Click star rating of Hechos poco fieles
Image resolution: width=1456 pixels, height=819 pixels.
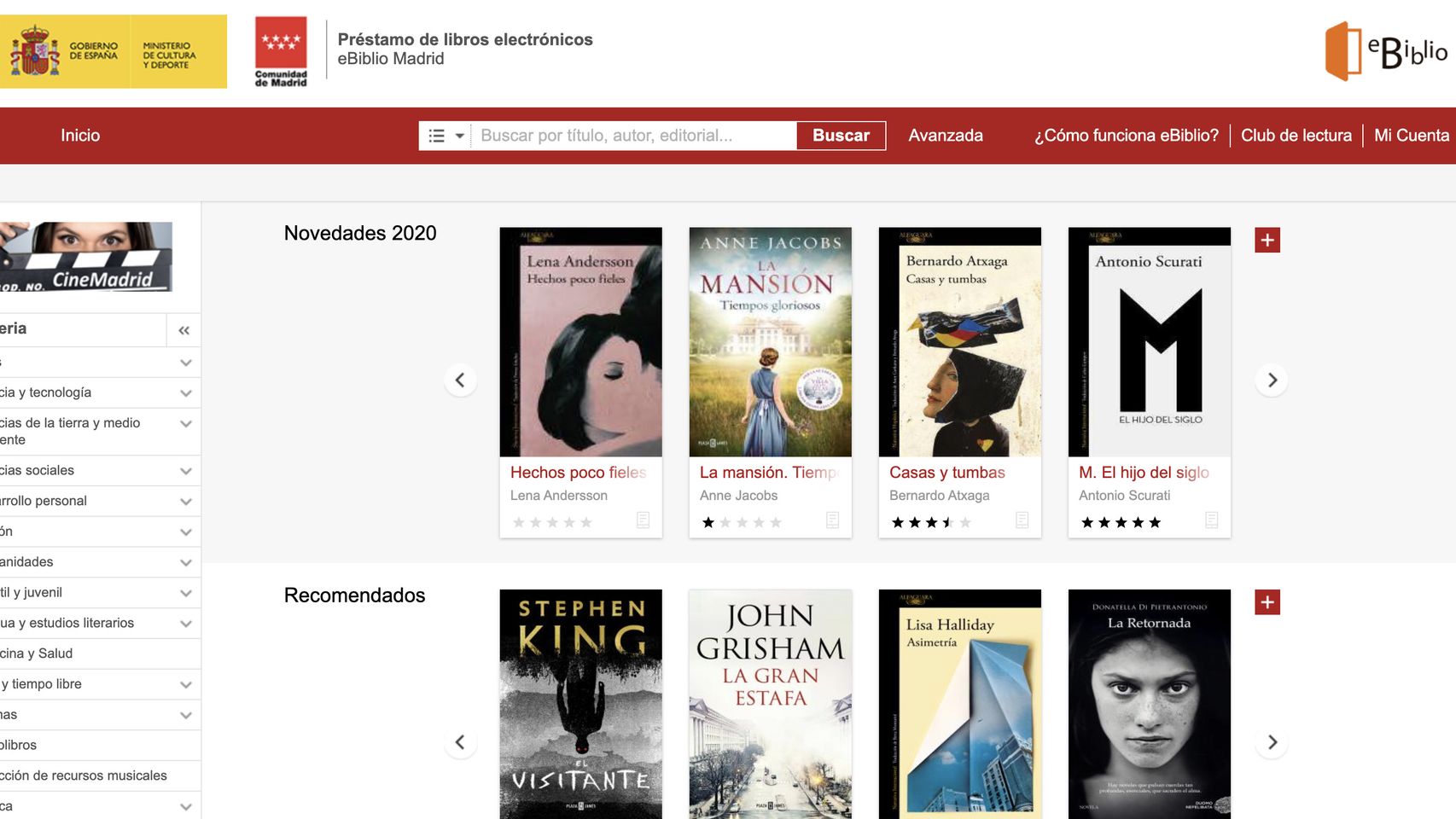click(x=552, y=523)
